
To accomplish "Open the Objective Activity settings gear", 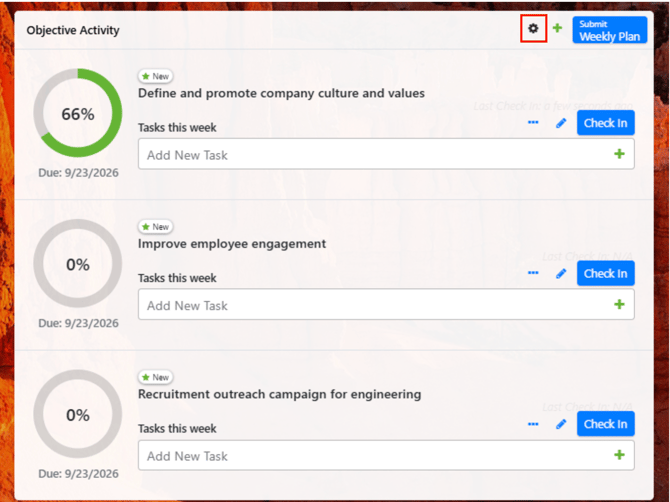I will click(533, 28).
